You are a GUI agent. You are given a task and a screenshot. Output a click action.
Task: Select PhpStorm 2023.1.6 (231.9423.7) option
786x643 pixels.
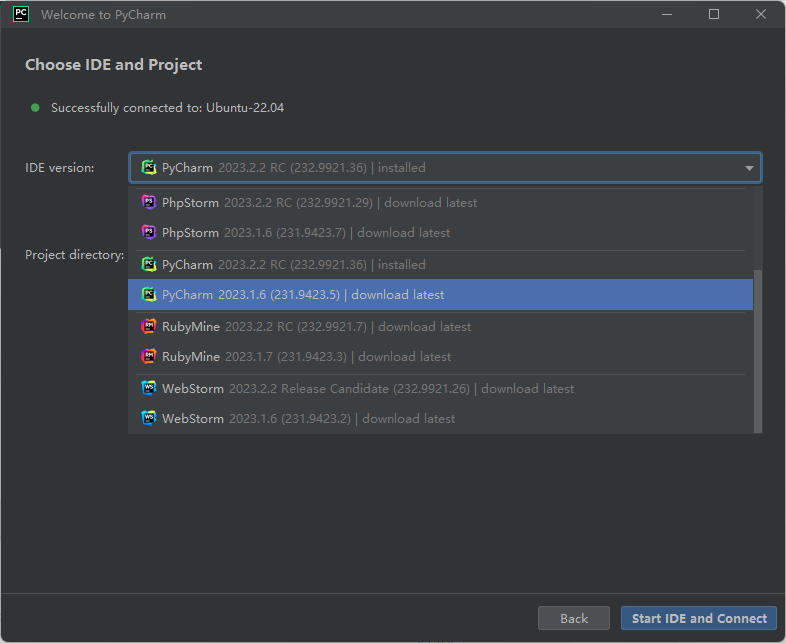[441, 233]
